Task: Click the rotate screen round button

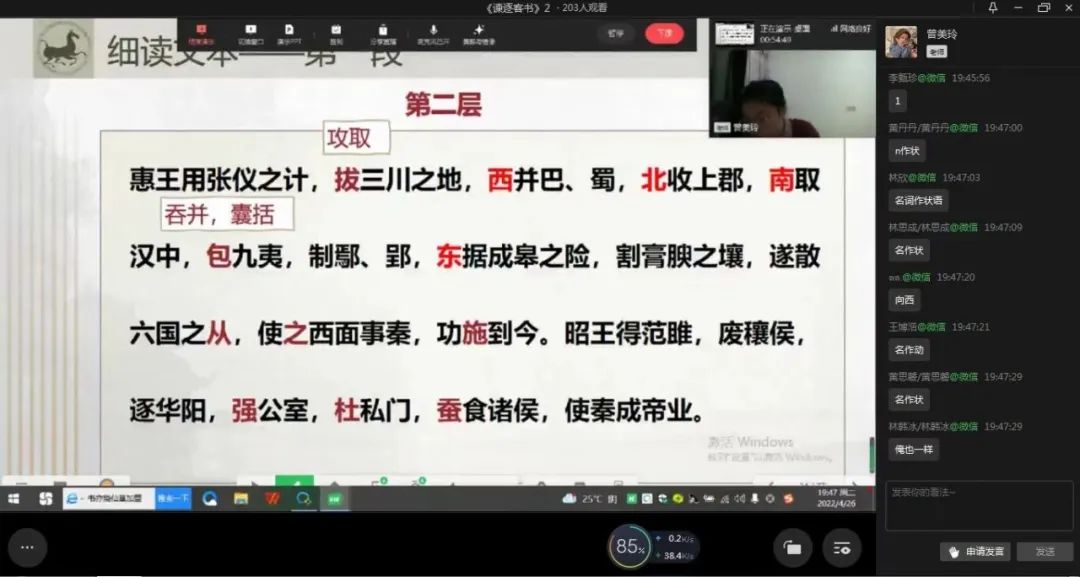Action: click(792, 548)
